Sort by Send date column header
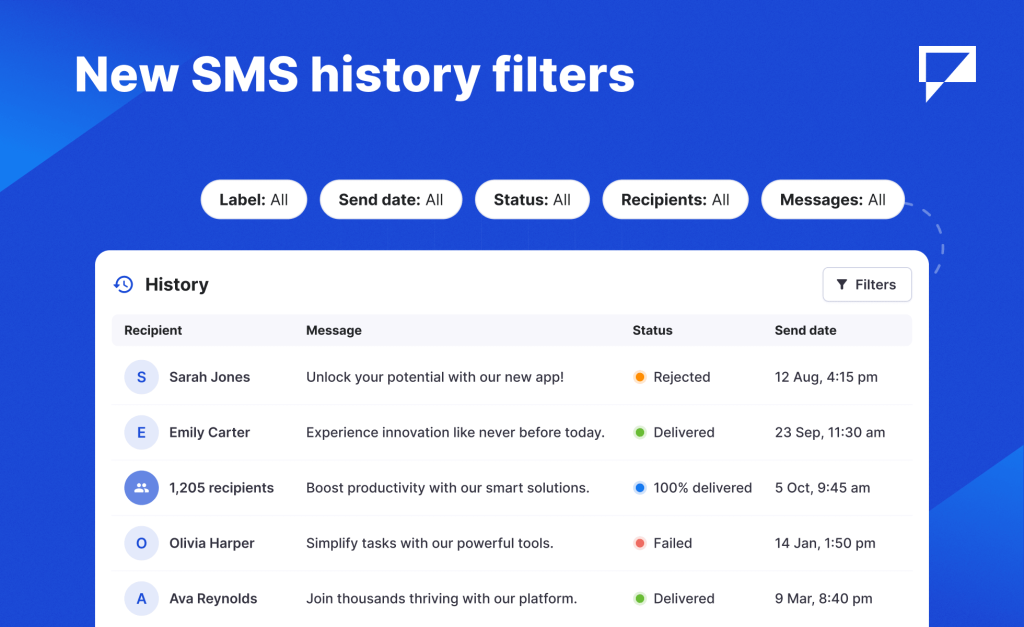This screenshot has width=1024, height=627. pos(805,330)
